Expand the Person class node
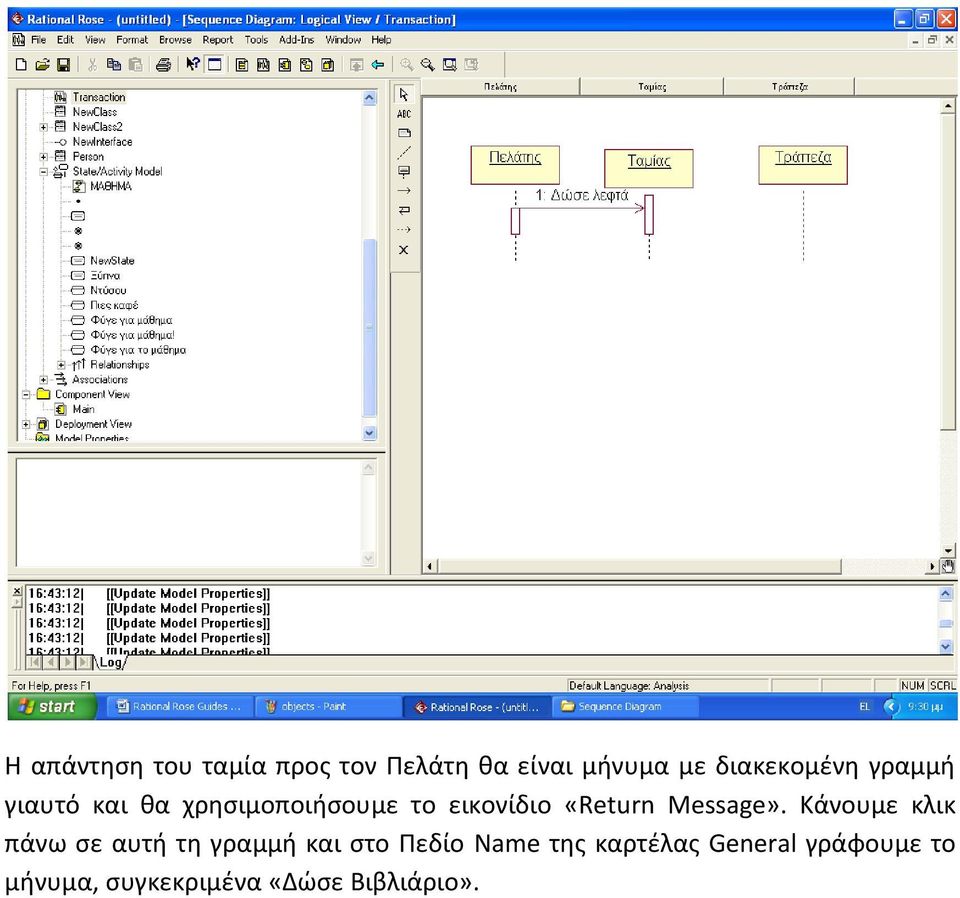The height and width of the screenshot is (898, 960). coord(43,157)
